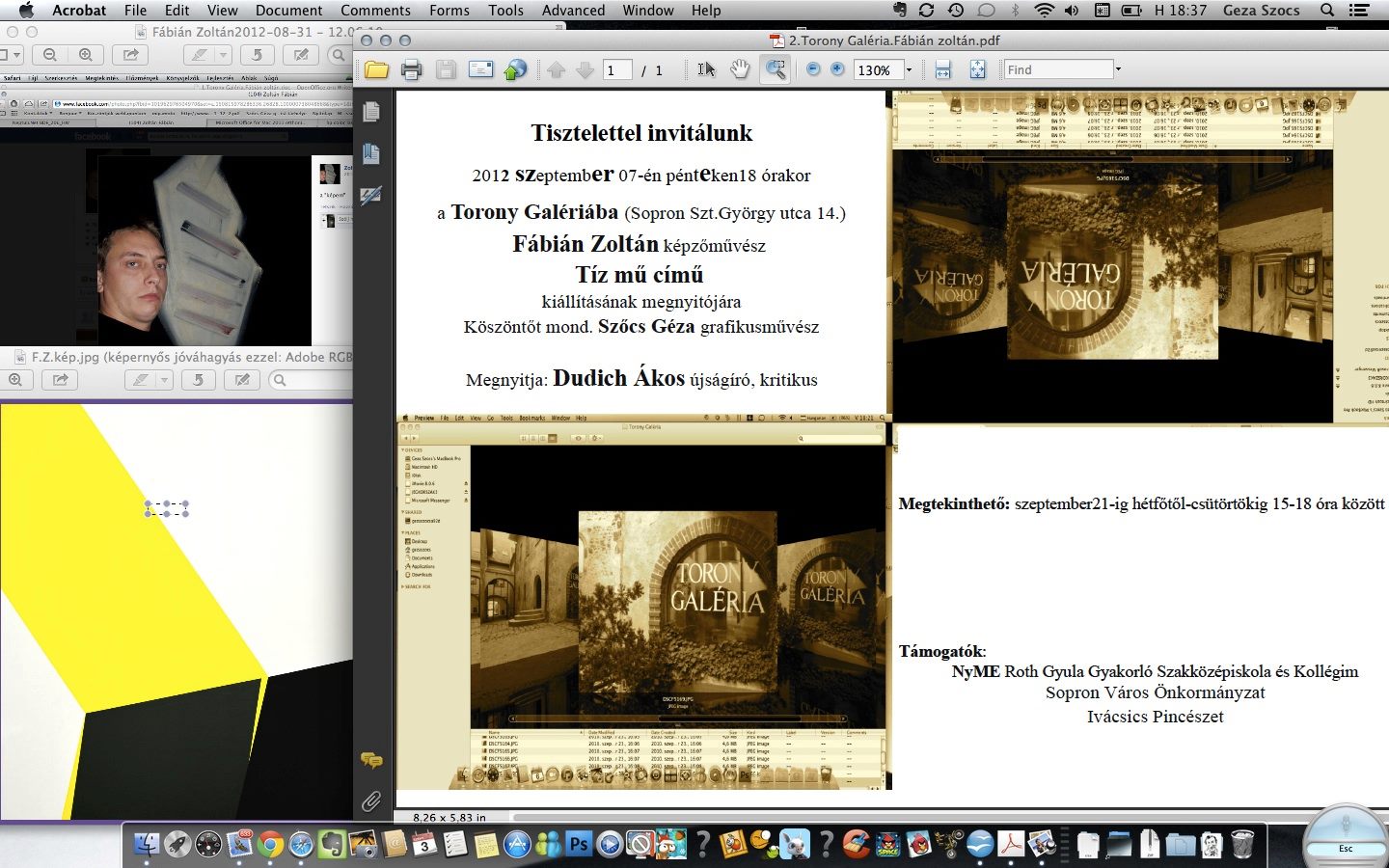This screenshot has height=868, width=1389.
Task: Open the File menu
Action: [135, 10]
